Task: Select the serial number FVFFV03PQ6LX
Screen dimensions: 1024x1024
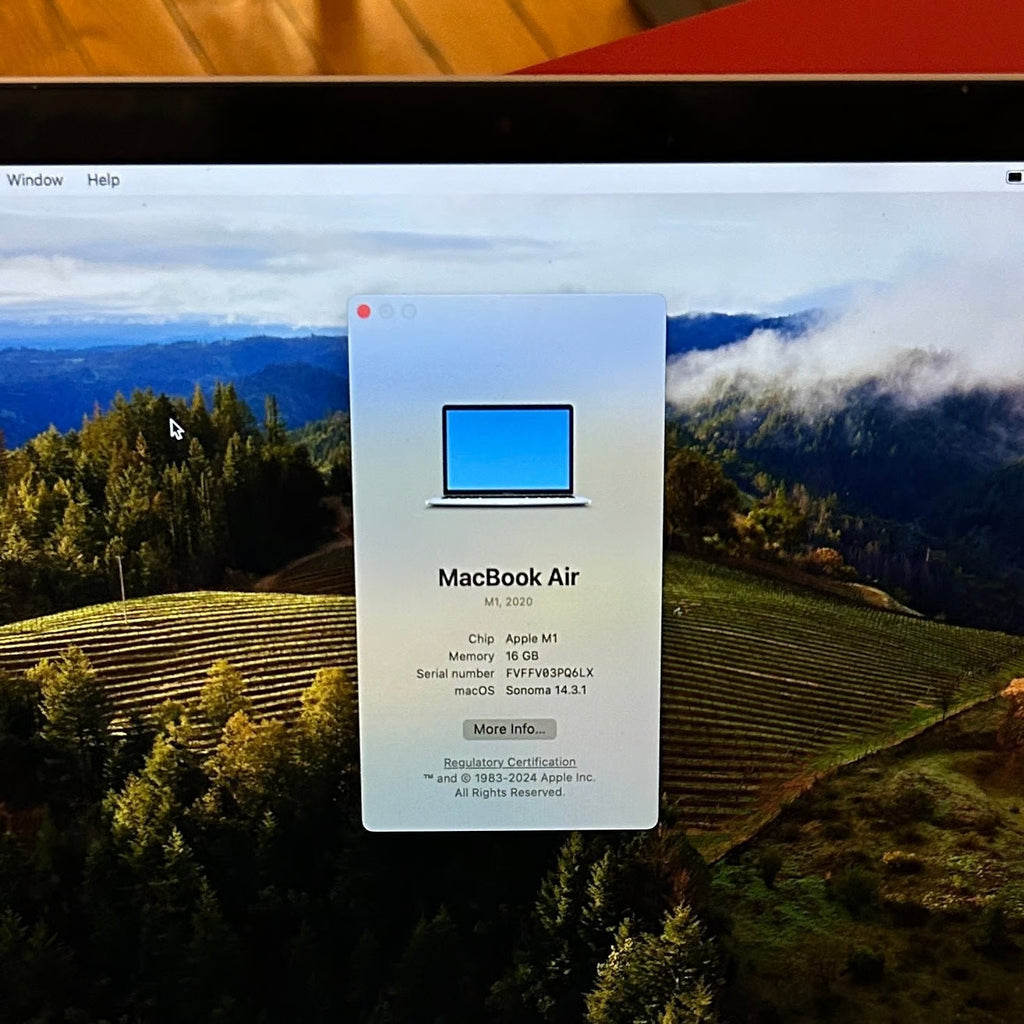Action: (x=549, y=673)
